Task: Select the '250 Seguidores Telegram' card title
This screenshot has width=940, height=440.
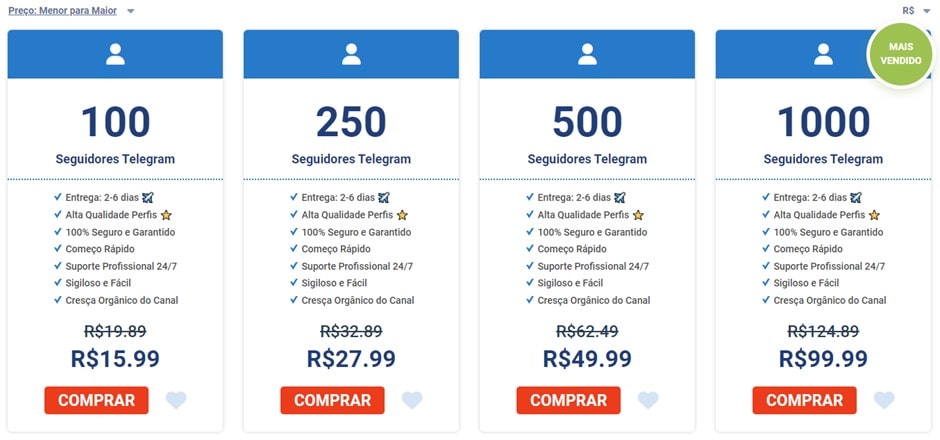Action: click(x=351, y=158)
